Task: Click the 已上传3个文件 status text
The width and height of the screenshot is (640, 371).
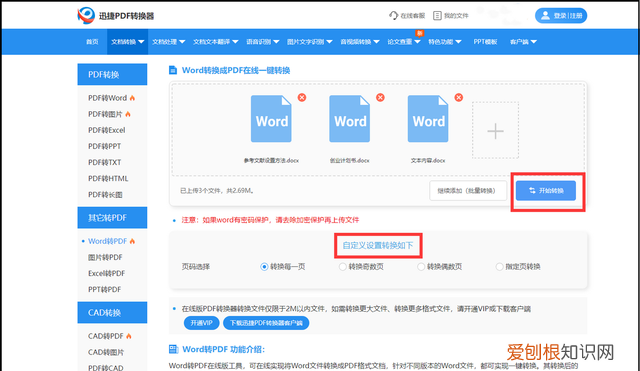Action: (x=217, y=191)
